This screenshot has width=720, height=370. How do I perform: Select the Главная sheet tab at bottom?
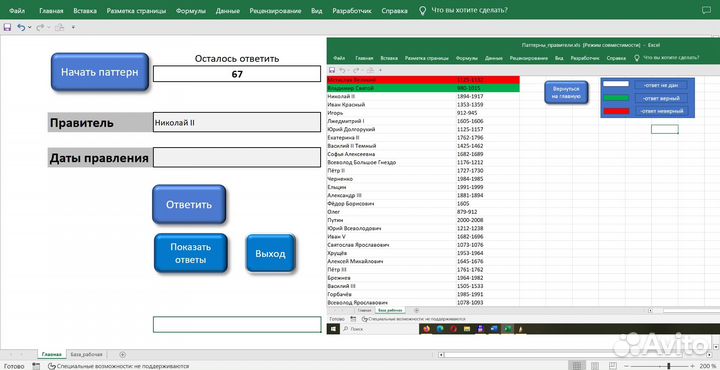pyautogui.click(x=51, y=354)
